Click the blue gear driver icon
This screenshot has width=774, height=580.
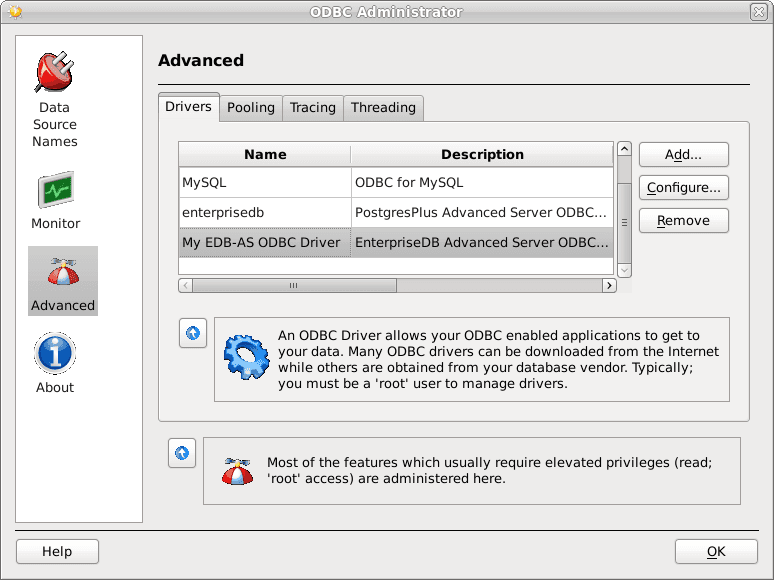pyautogui.click(x=244, y=359)
